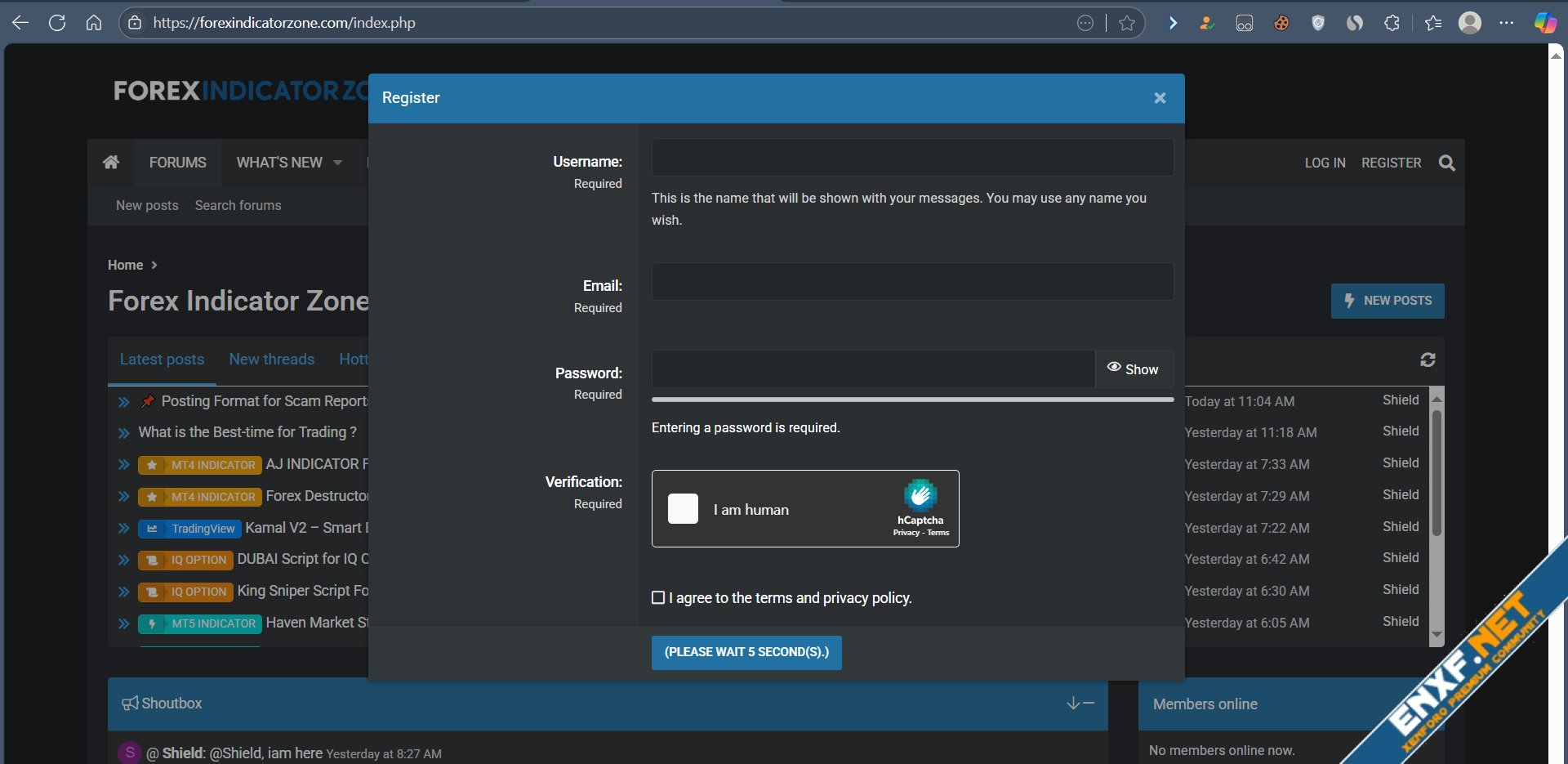Toggle Show password visibility

[1134, 369]
